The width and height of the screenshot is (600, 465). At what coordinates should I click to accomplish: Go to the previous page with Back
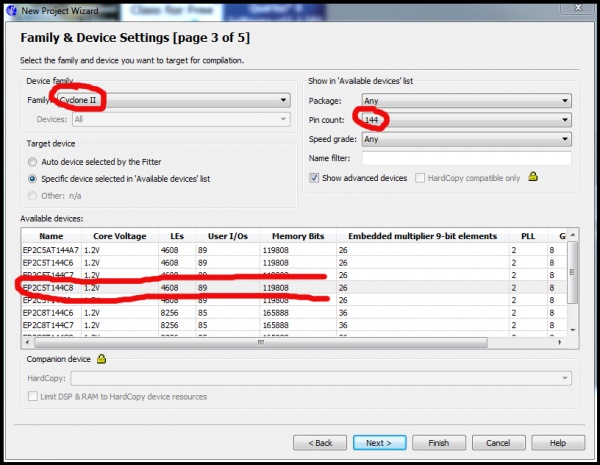(320, 443)
